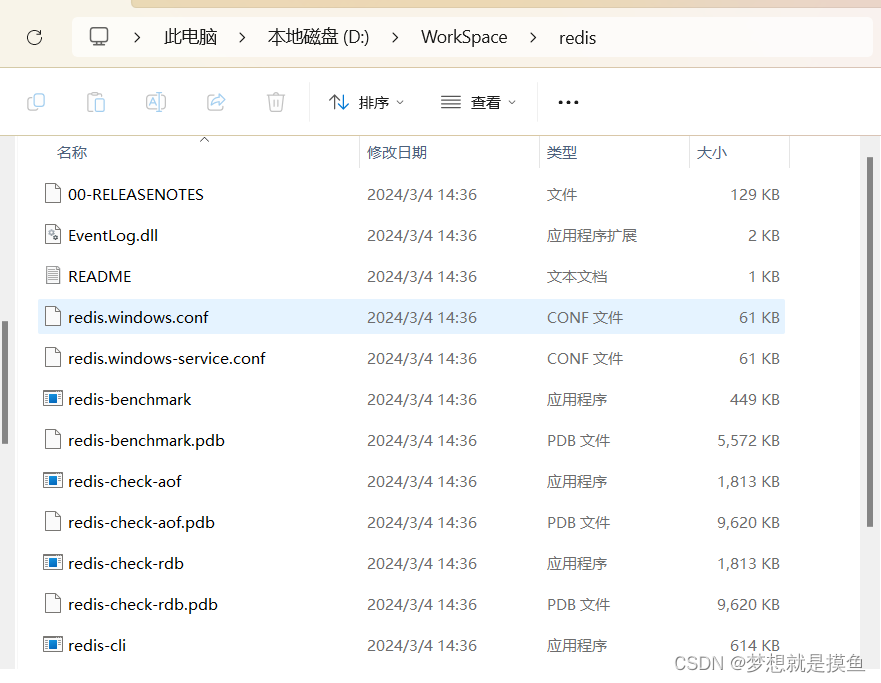Open the 查看 view dropdown
This screenshot has width=881, height=683.
[x=478, y=102]
